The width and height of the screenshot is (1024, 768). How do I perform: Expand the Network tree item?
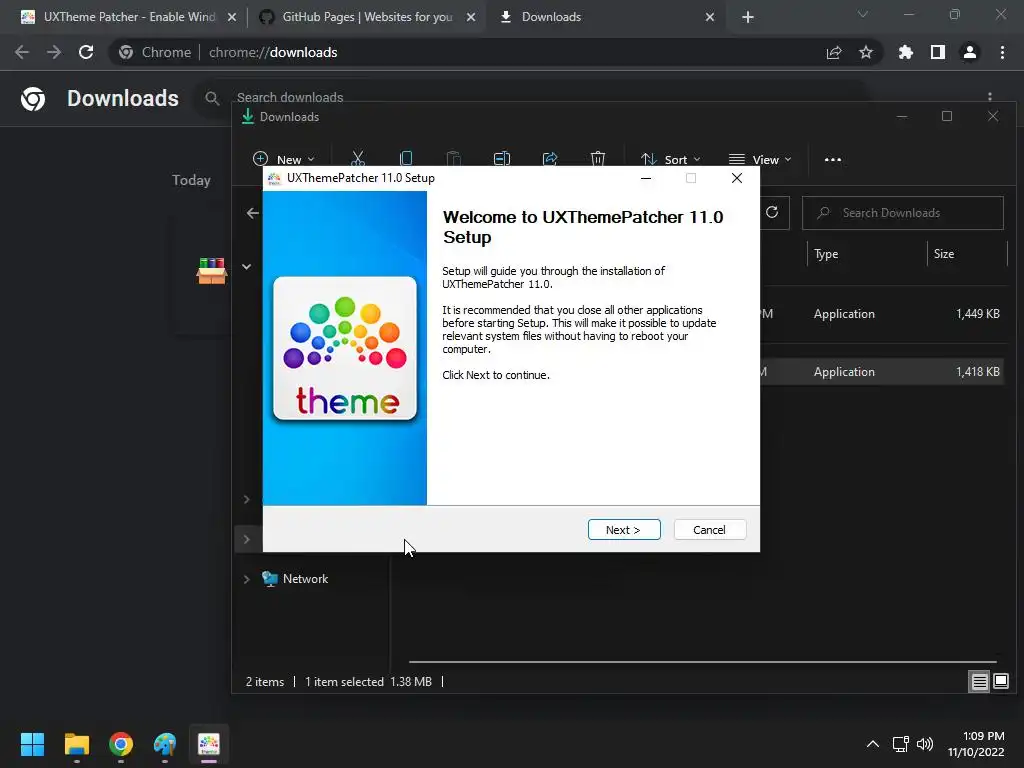(x=247, y=579)
